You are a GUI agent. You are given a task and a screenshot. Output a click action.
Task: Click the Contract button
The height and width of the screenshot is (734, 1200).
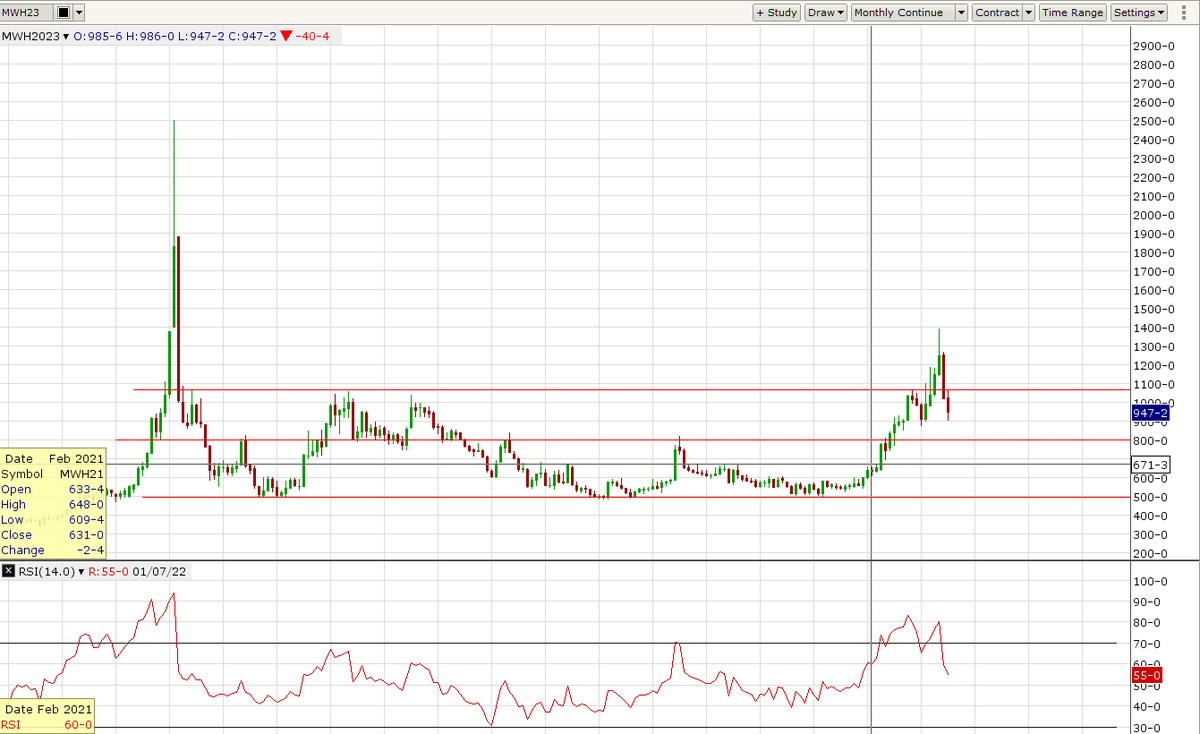pyautogui.click(x=996, y=13)
